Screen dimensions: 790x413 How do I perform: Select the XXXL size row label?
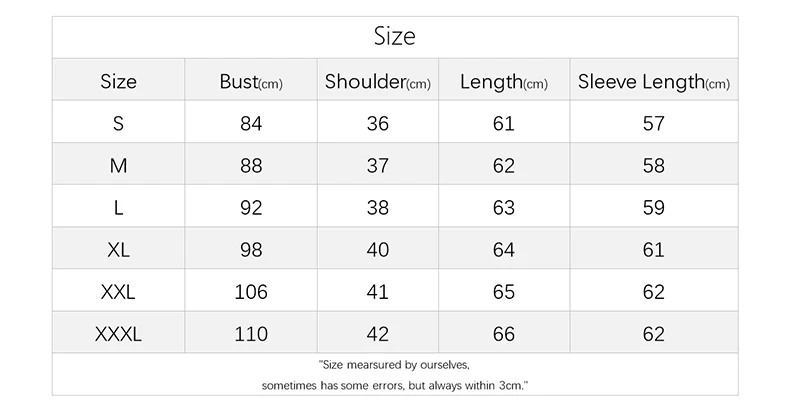pyautogui.click(x=118, y=334)
